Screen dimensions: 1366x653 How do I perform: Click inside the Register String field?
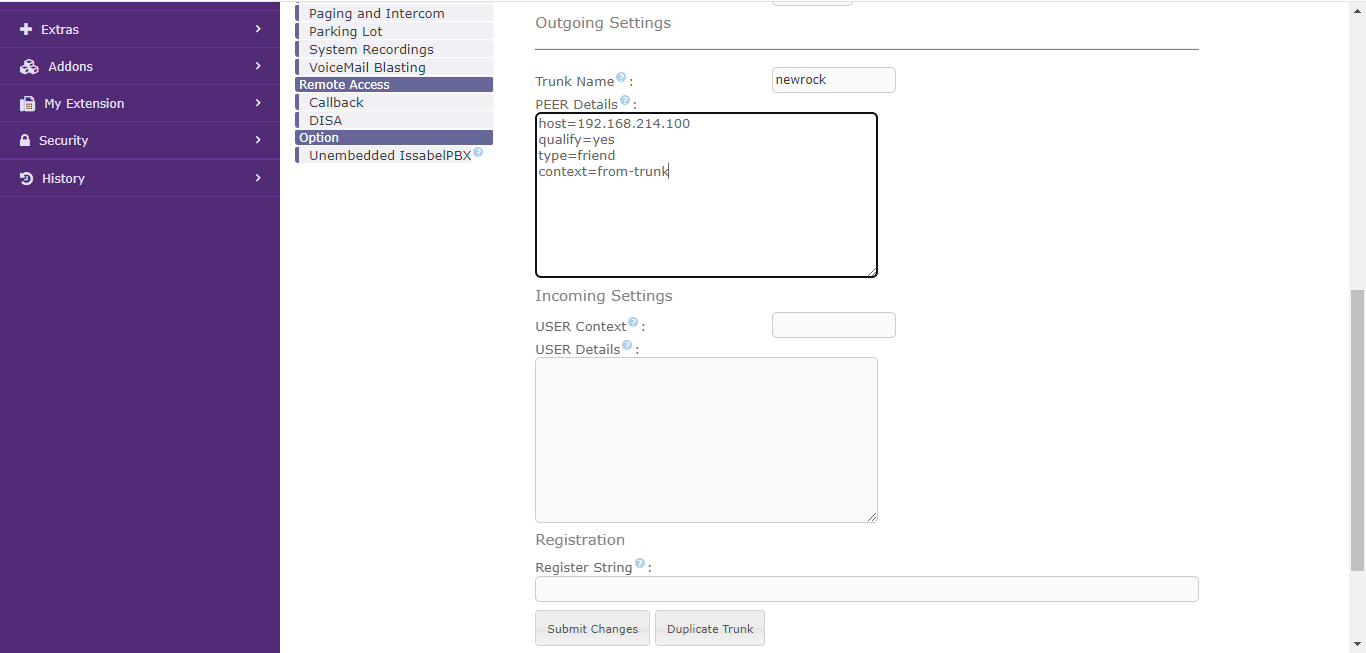[866, 589]
